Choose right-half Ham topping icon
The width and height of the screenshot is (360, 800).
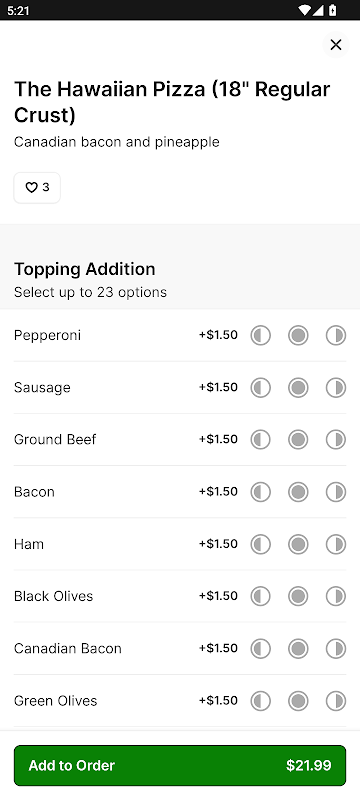[x=336, y=544]
